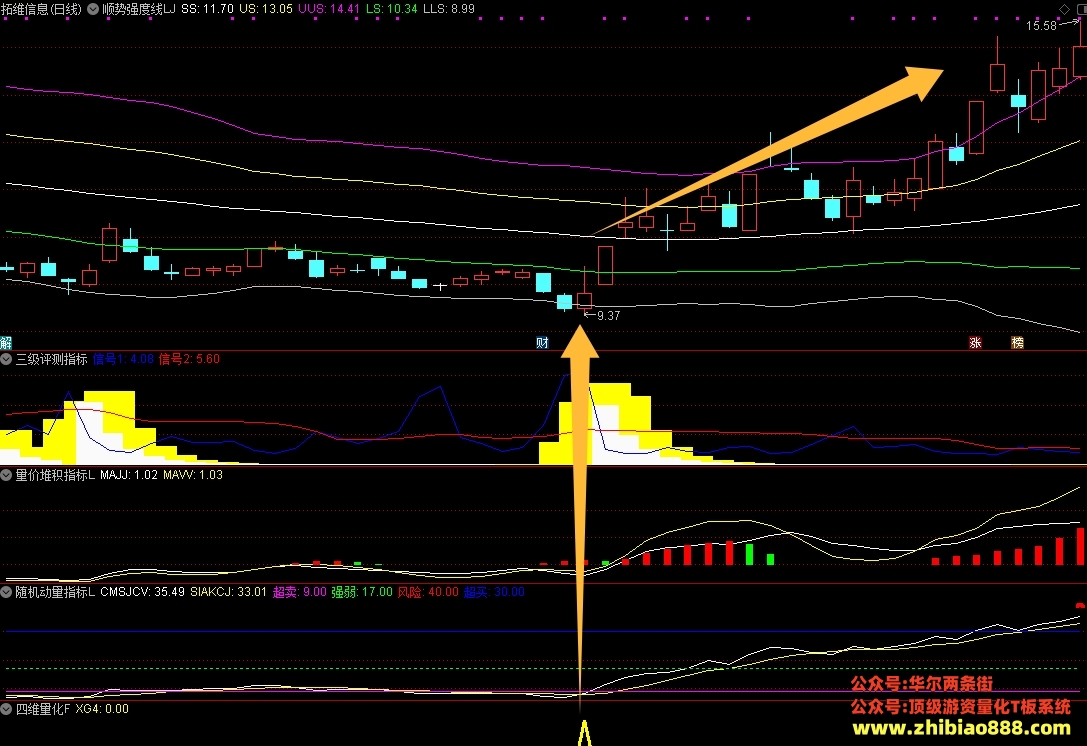Screen dimensions: 1087x746
Task: Click the LS: 10.34 value
Action: (x=391, y=9)
